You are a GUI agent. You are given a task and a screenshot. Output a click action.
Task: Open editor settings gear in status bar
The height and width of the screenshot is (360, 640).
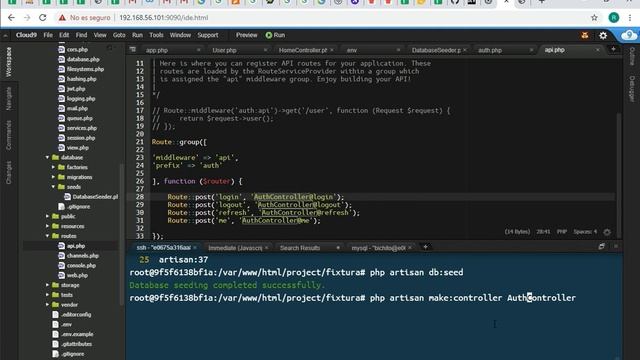point(607,232)
